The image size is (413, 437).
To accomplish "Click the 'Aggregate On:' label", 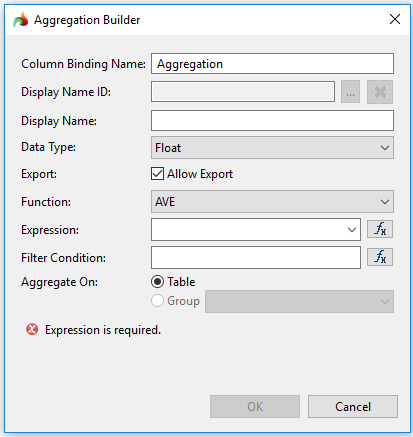I will pos(60,282).
